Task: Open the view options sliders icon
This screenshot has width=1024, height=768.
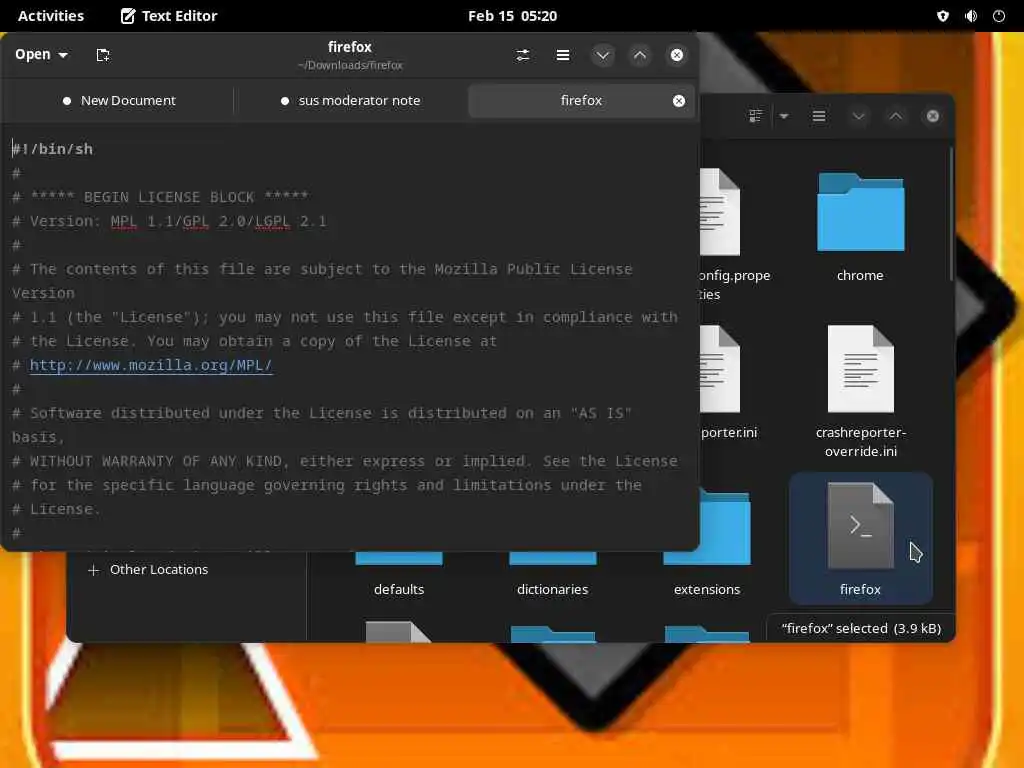Action: coord(522,55)
